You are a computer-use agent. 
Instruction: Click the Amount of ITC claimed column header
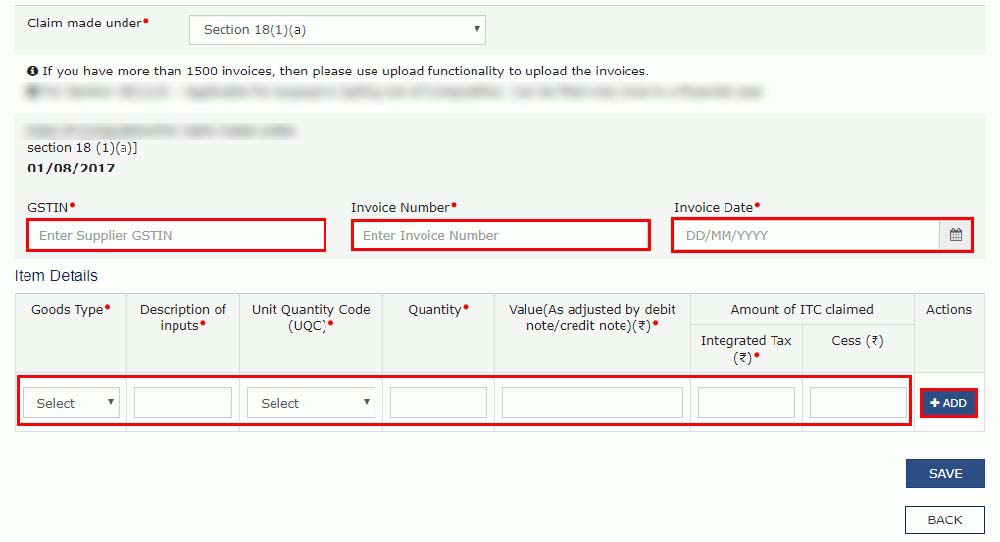click(802, 310)
